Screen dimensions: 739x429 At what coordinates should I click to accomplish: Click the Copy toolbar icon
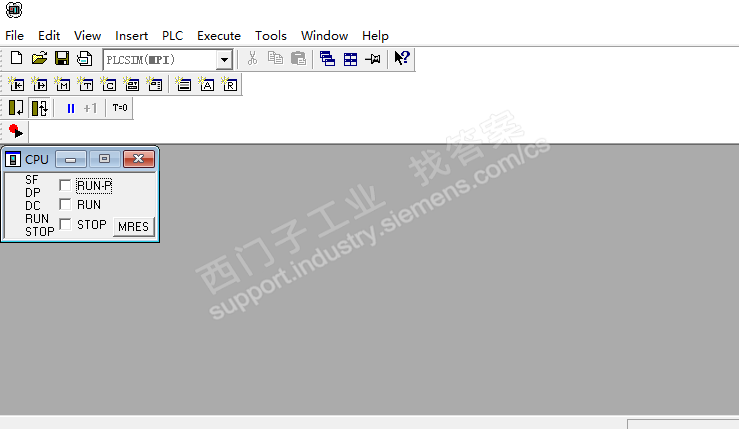click(275, 58)
